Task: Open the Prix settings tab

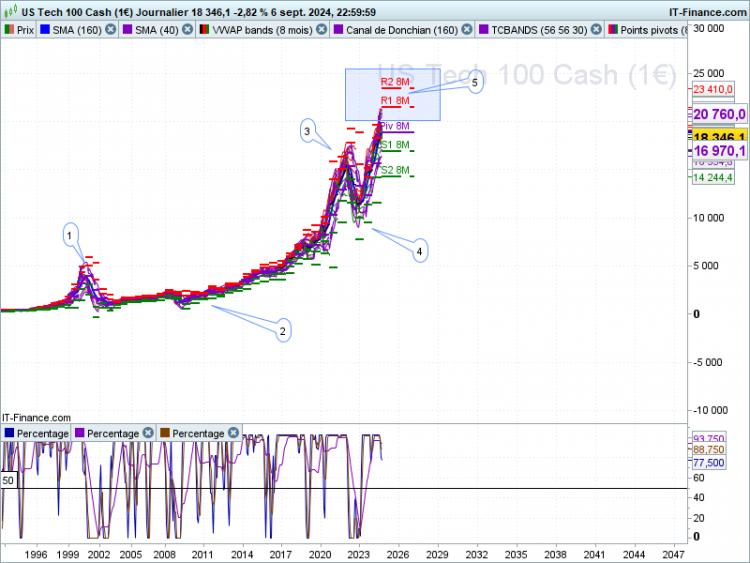Action: click(19, 30)
